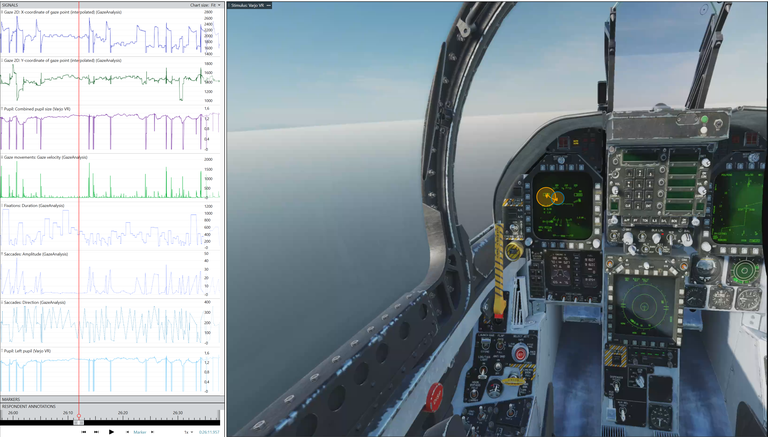768x437 pixels.
Task: Grab handle of Combined pupil size signal
Action: coord(1,109)
